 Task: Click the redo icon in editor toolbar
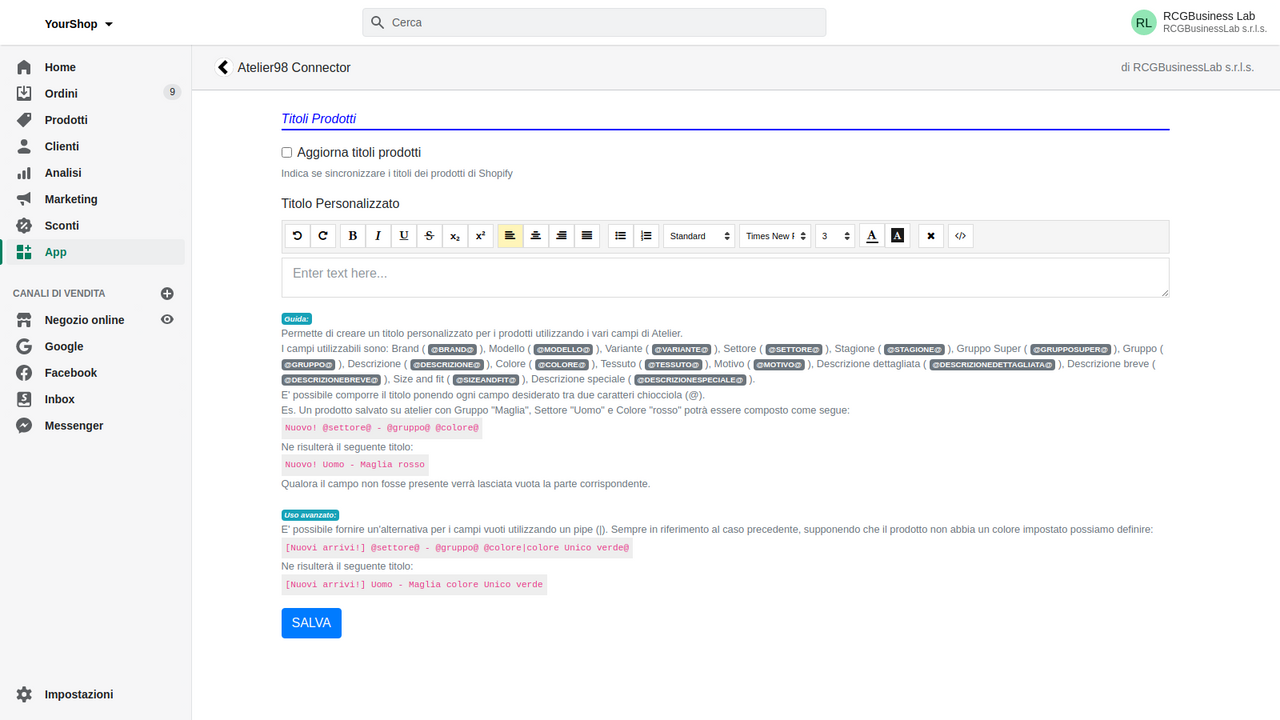pyautogui.click(x=322, y=236)
